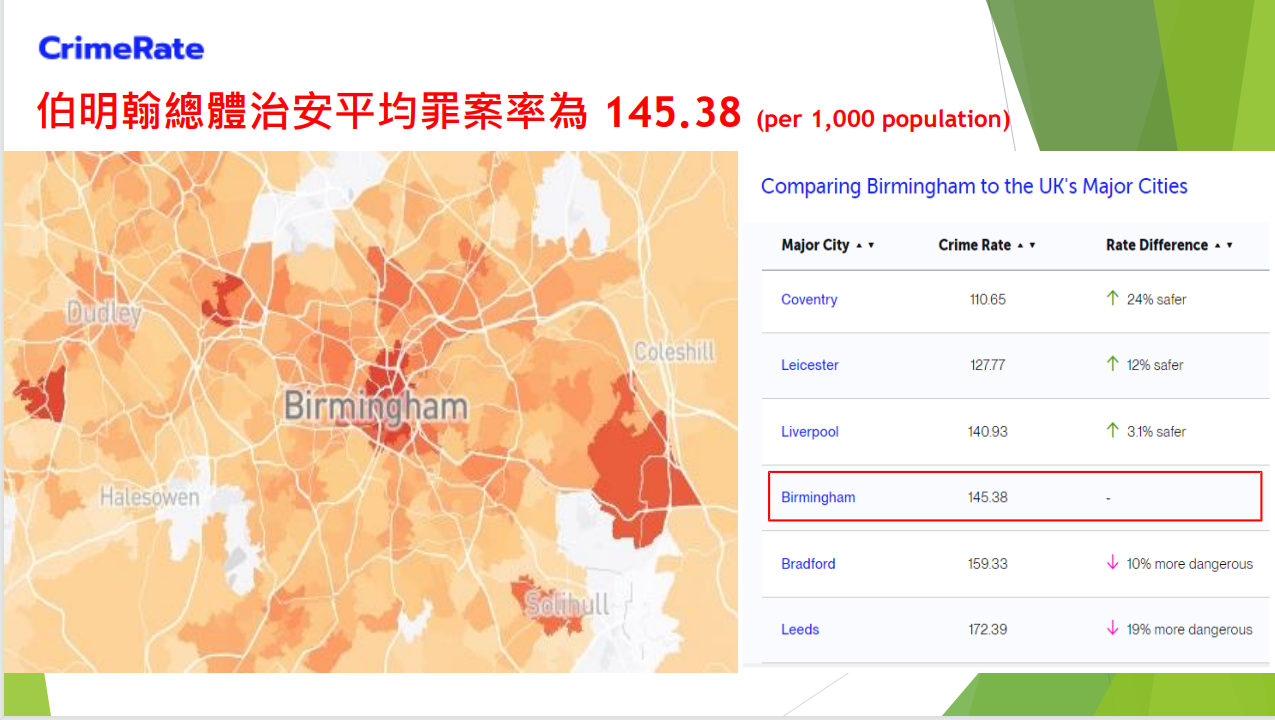
Task: Click green up arrow beside 24% safer
Action: [x=1112, y=298]
